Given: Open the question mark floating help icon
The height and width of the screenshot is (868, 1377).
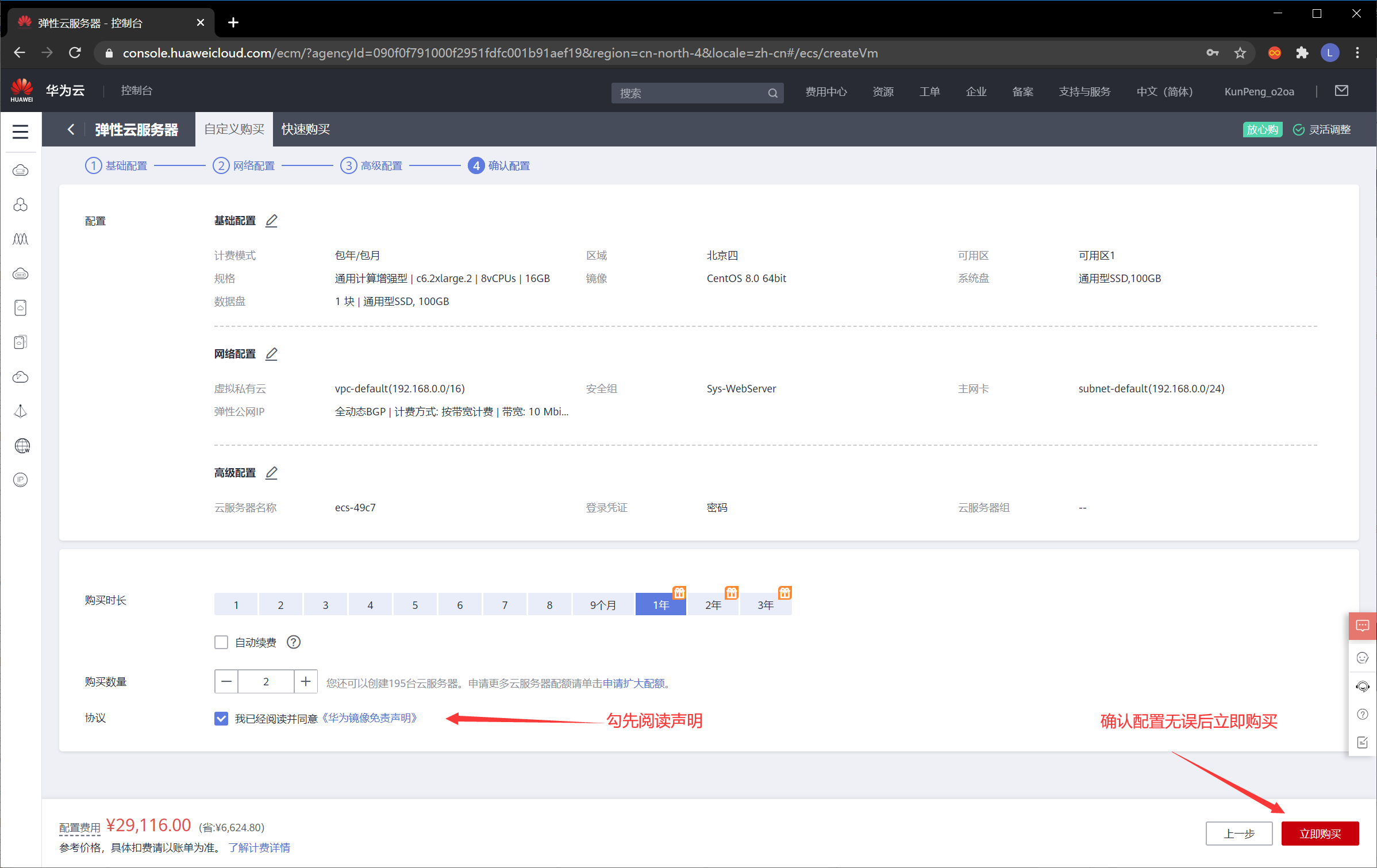Looking at the screenshot, I should 1363,714.
